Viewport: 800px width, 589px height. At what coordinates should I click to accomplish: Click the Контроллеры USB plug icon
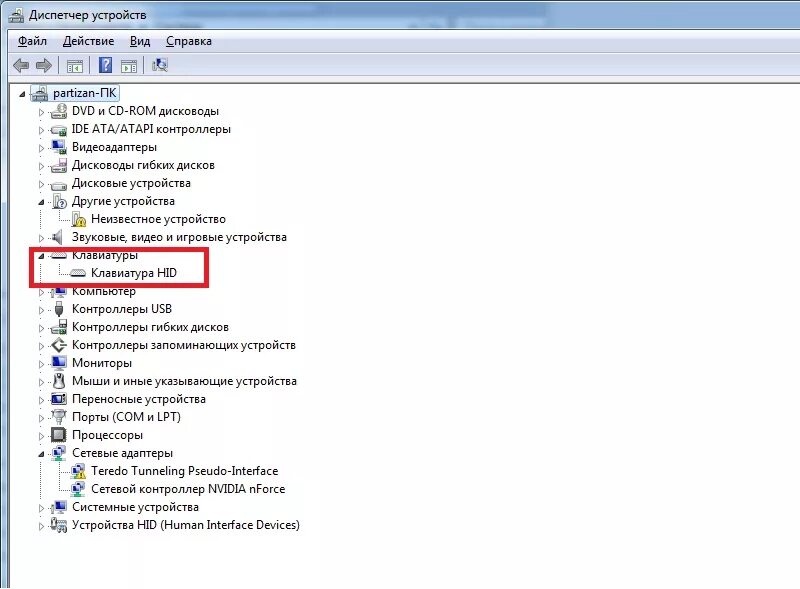[59, 309]
